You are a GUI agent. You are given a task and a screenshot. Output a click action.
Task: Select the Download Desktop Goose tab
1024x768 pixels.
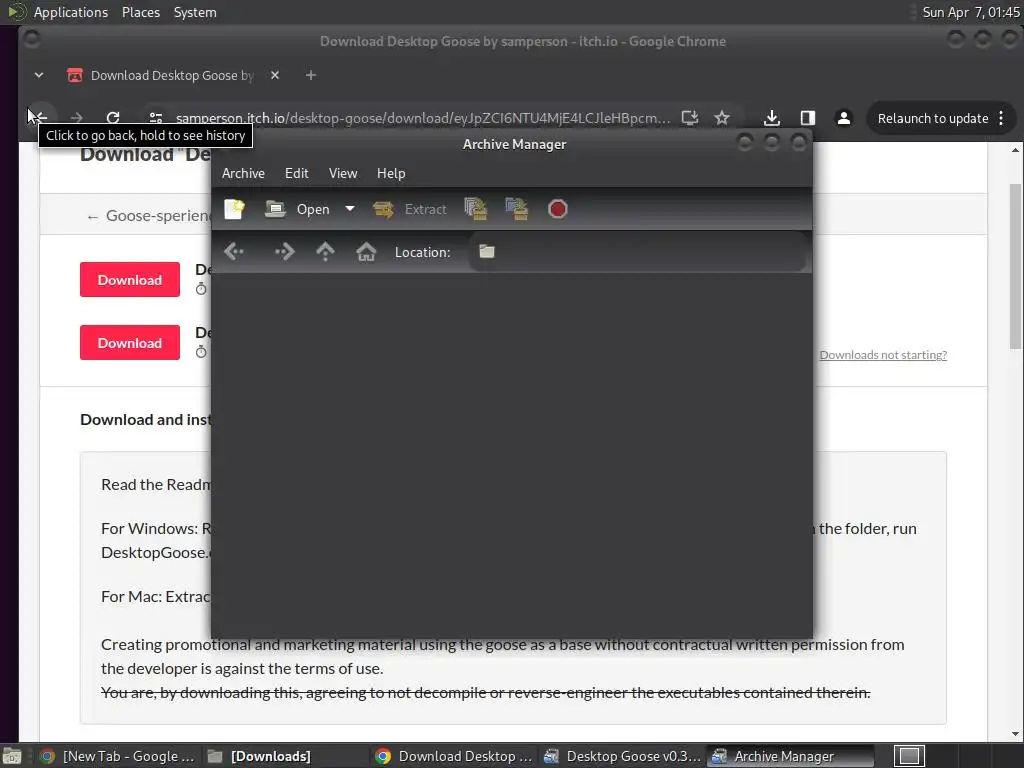171,75
